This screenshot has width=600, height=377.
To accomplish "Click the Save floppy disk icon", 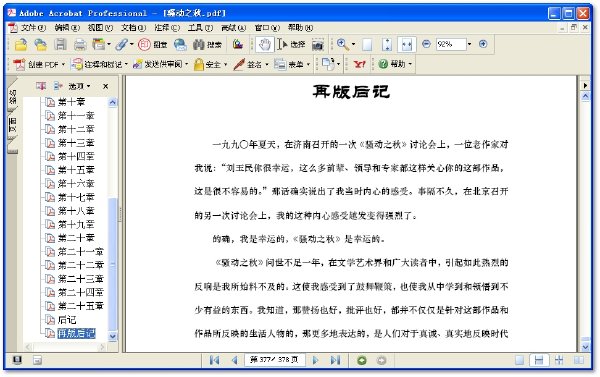I will point(60,44).
